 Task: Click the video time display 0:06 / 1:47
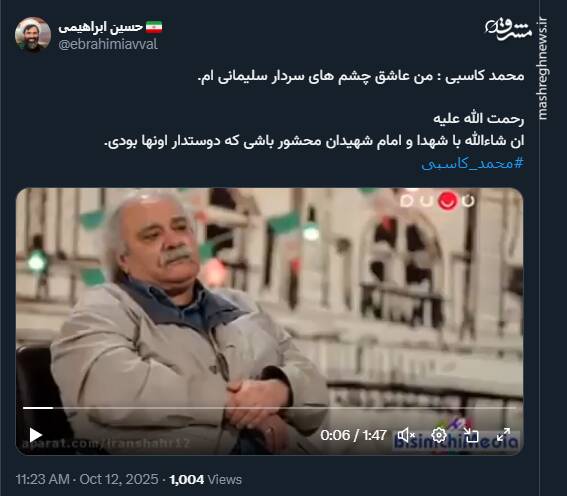353,435
